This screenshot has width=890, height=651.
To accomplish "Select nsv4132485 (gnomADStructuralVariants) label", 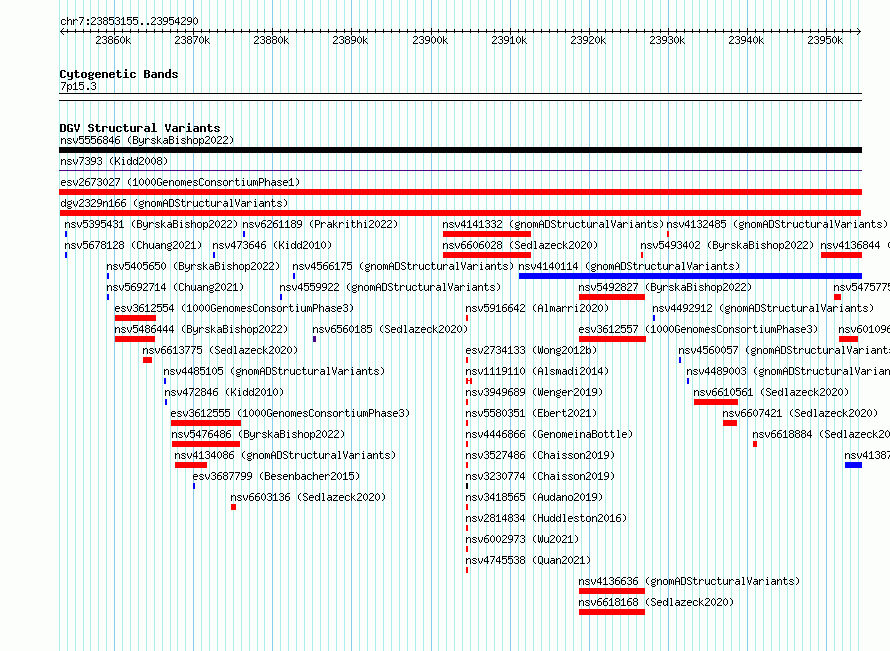I will click(x=777, y=224).
